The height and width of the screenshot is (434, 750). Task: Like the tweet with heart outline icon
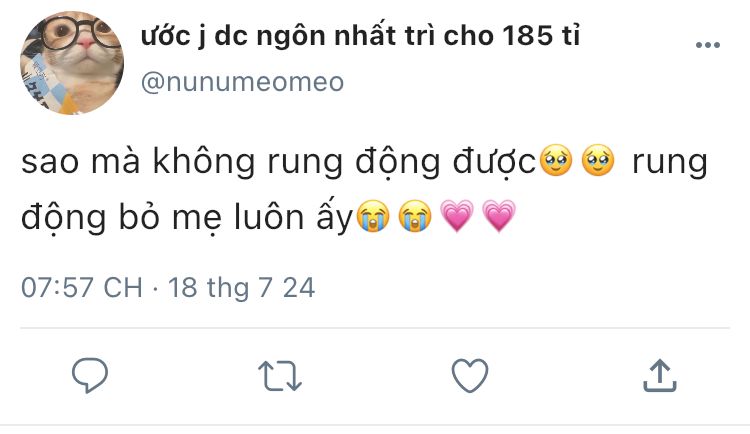point(470,376)
